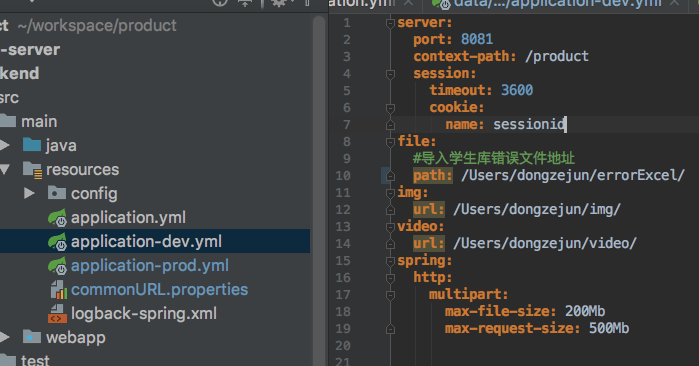Click the fold end marker on line 19
699x366 pixels.
point(390,329)
